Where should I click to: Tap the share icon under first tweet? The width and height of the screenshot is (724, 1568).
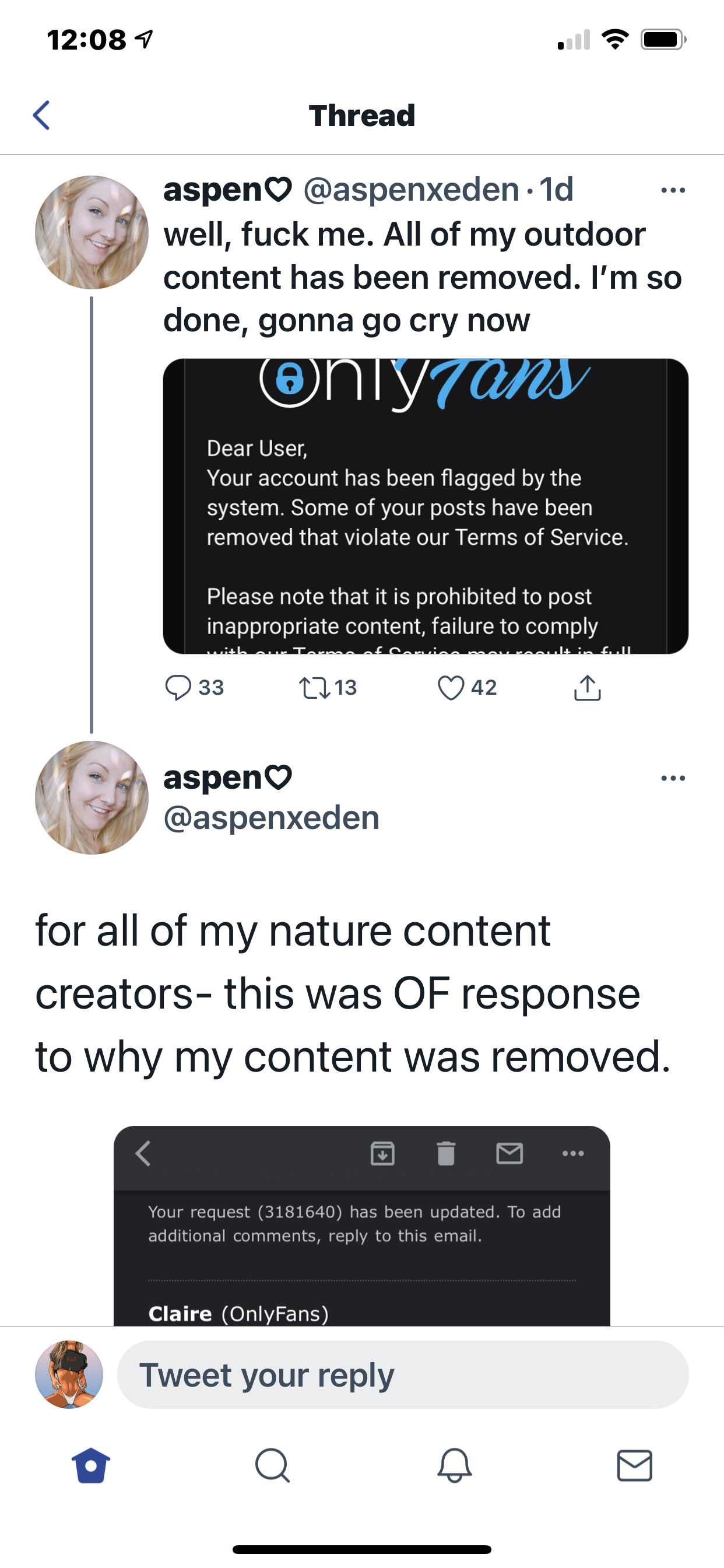(587, 688)
